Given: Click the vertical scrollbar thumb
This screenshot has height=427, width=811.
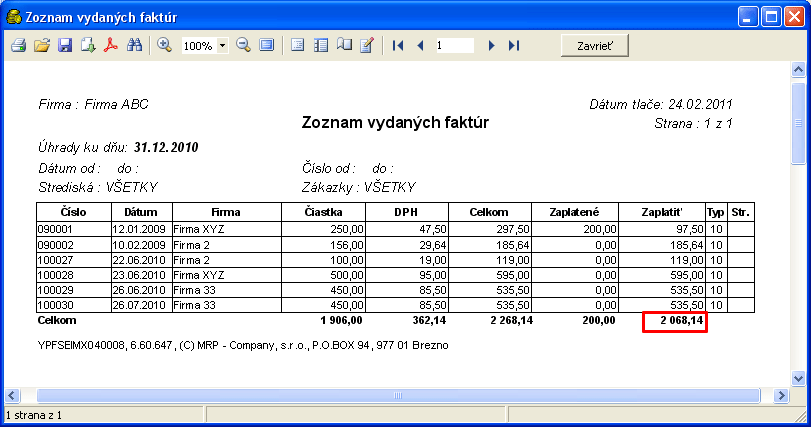Looking at the screenshot, I should click(798, 123).
